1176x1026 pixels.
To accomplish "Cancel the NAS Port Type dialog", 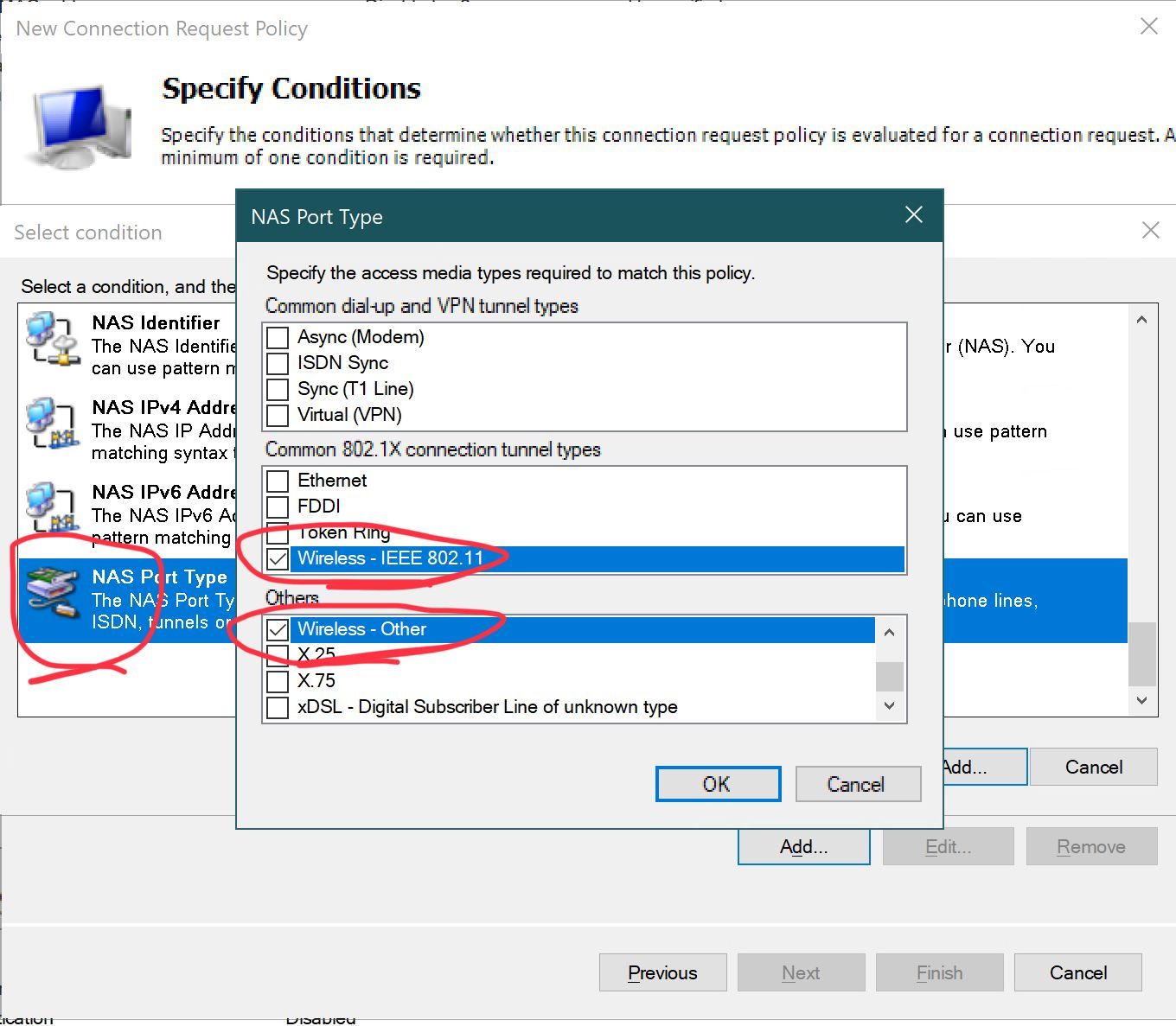I will click(857, 784).
